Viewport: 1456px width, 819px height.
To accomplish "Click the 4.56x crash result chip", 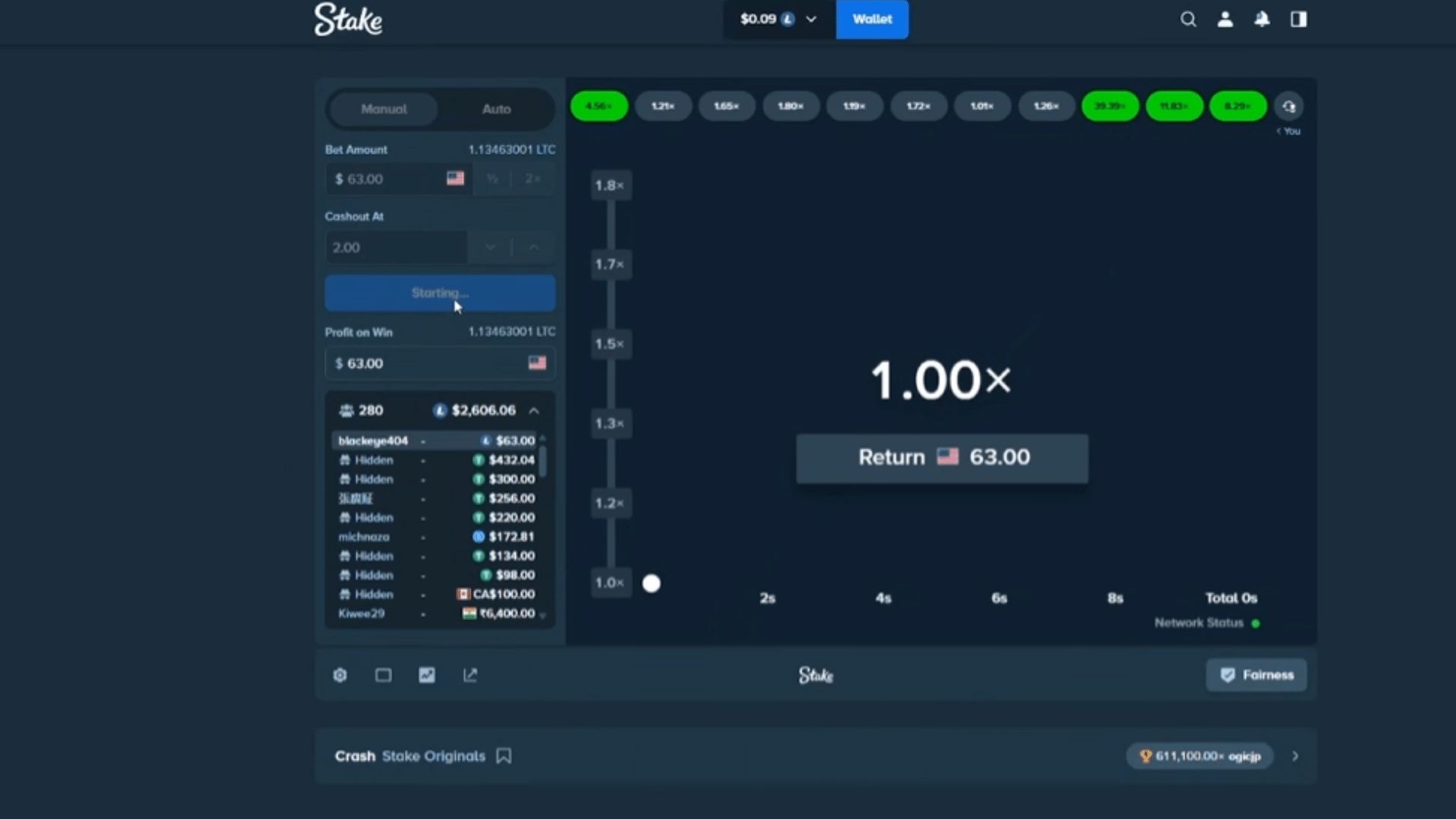I will [x=598, y=106].
